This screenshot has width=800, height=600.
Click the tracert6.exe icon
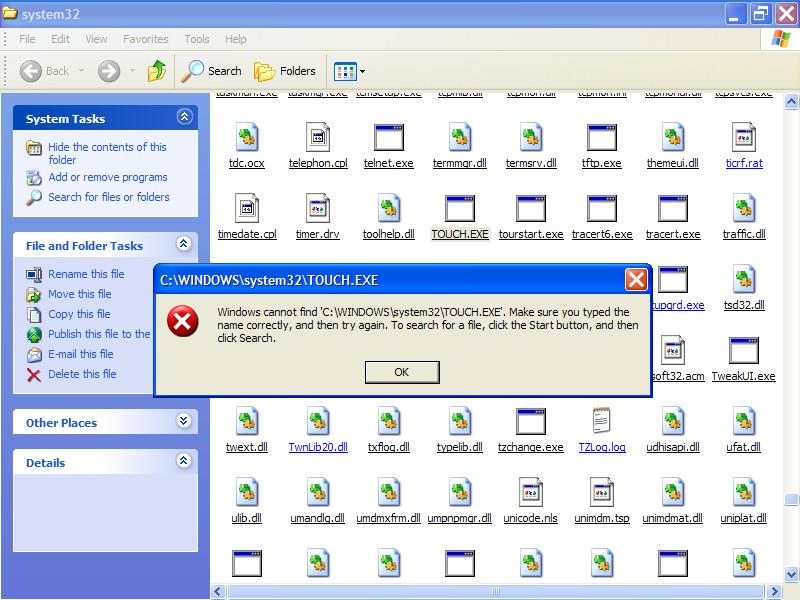(x=602, y=208)
